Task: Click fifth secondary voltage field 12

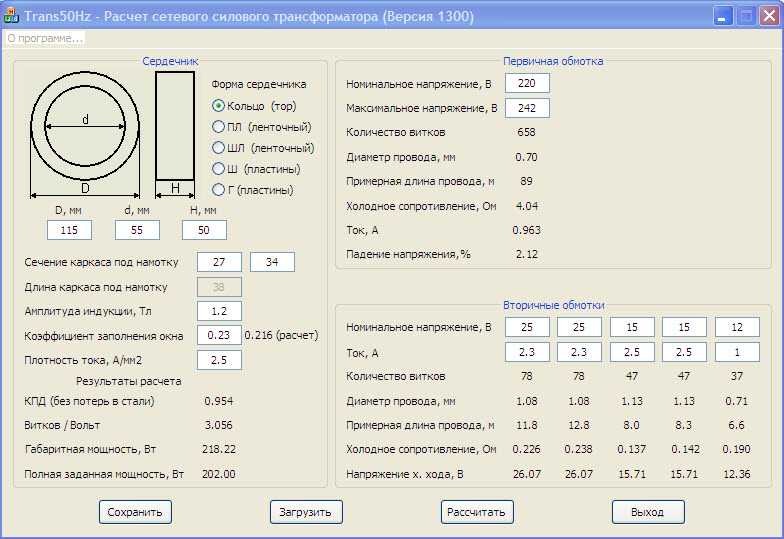Action: click(738, 327)
